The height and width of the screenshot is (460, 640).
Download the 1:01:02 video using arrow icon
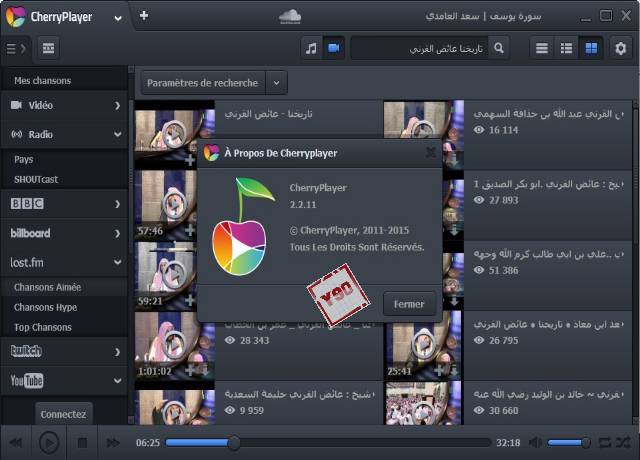tap(204, 371)
